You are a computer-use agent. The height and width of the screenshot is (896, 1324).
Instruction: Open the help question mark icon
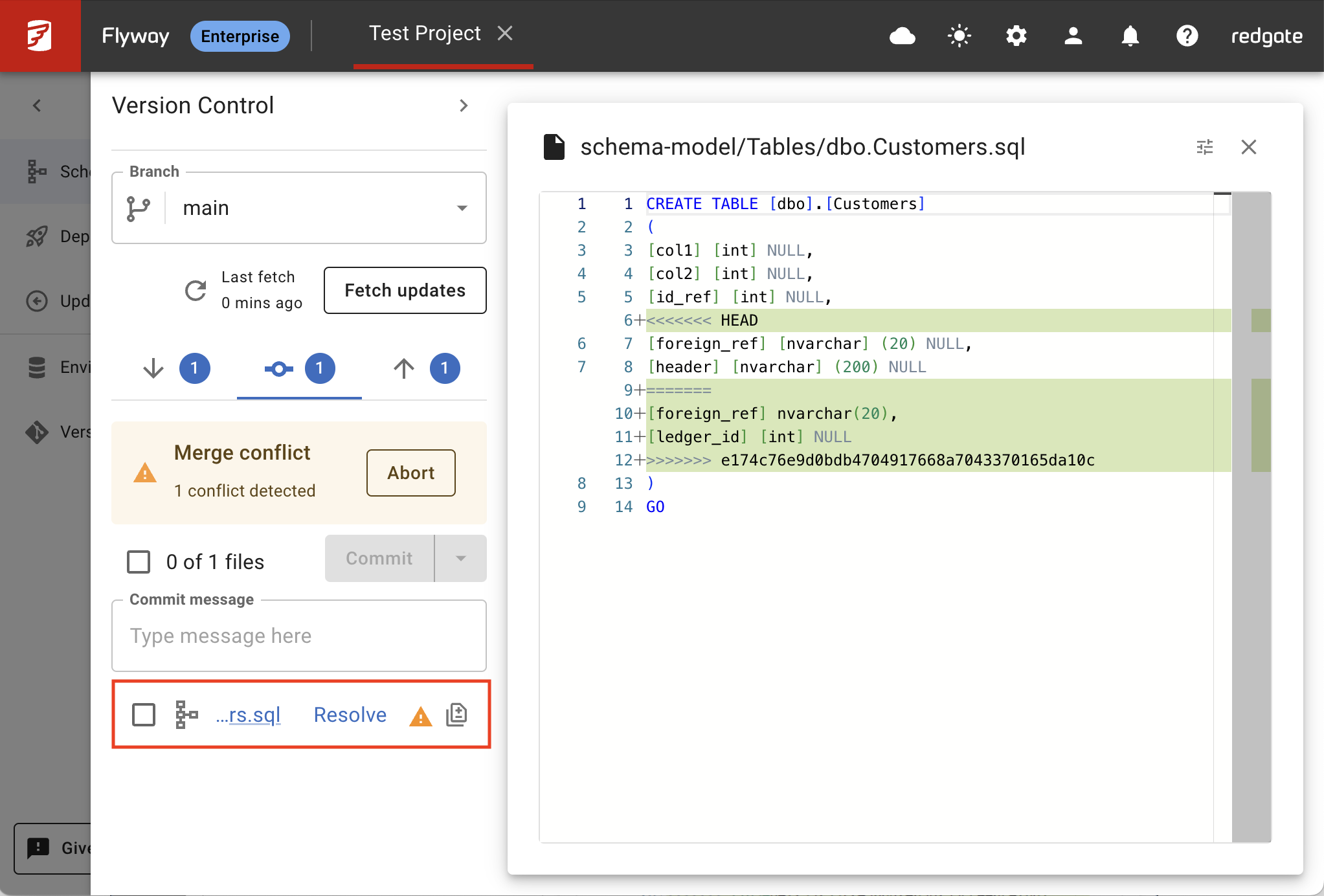point(1187,36)
